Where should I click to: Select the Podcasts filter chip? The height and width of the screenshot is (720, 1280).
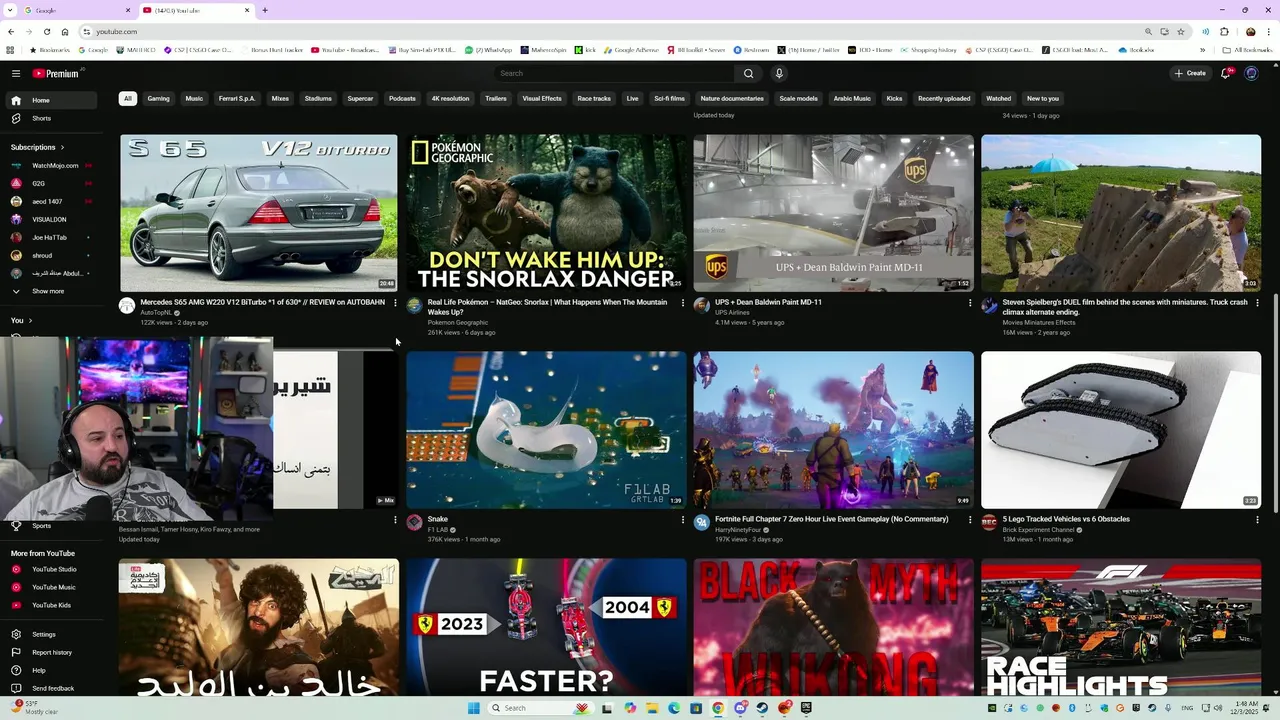[402, 98]
